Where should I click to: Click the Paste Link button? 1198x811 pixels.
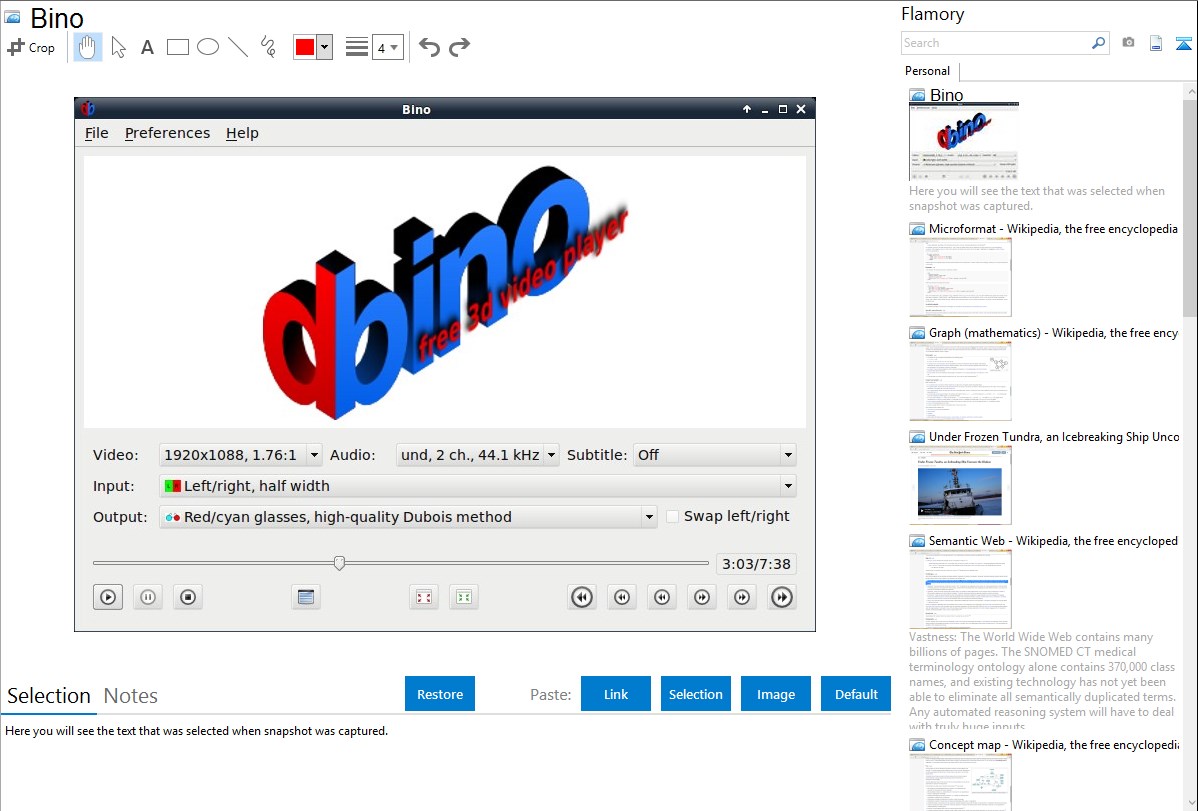[616, 694]
